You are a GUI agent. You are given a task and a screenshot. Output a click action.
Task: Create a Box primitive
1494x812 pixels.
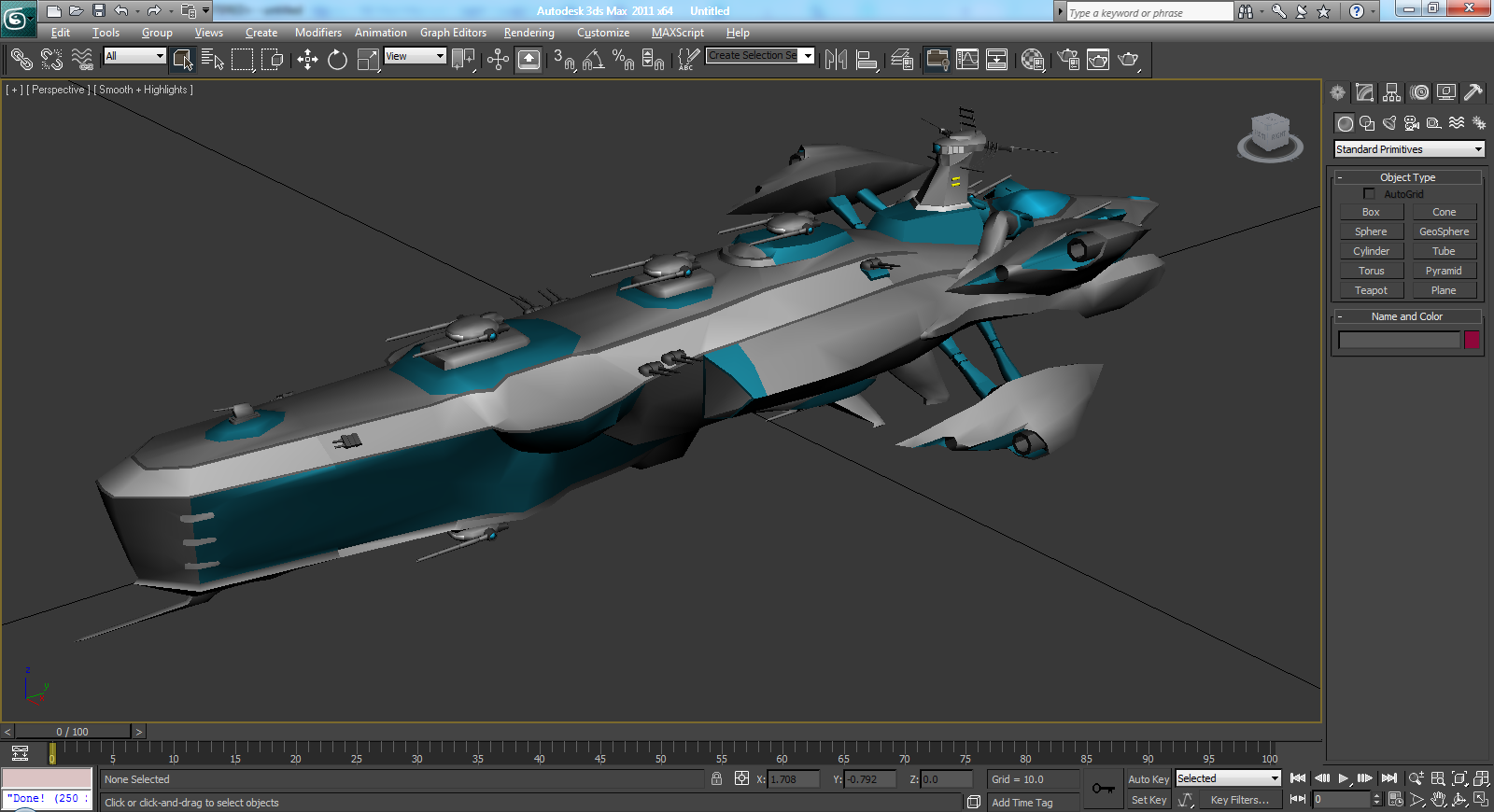point(1371,212)
